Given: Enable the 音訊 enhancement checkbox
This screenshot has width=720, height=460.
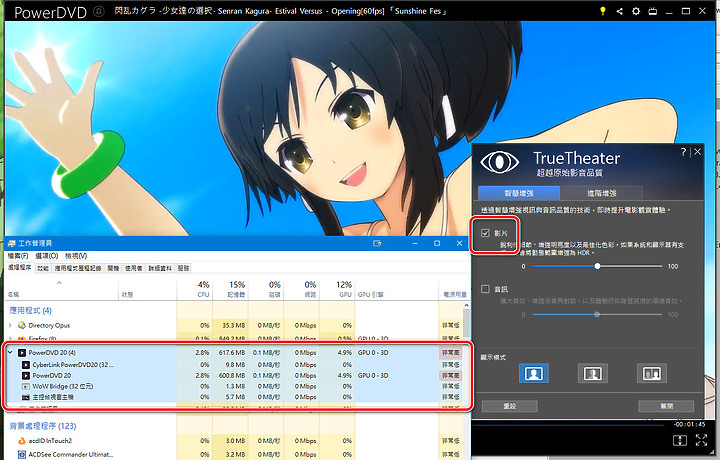Looking at the screenshot, I should point(485,289).
